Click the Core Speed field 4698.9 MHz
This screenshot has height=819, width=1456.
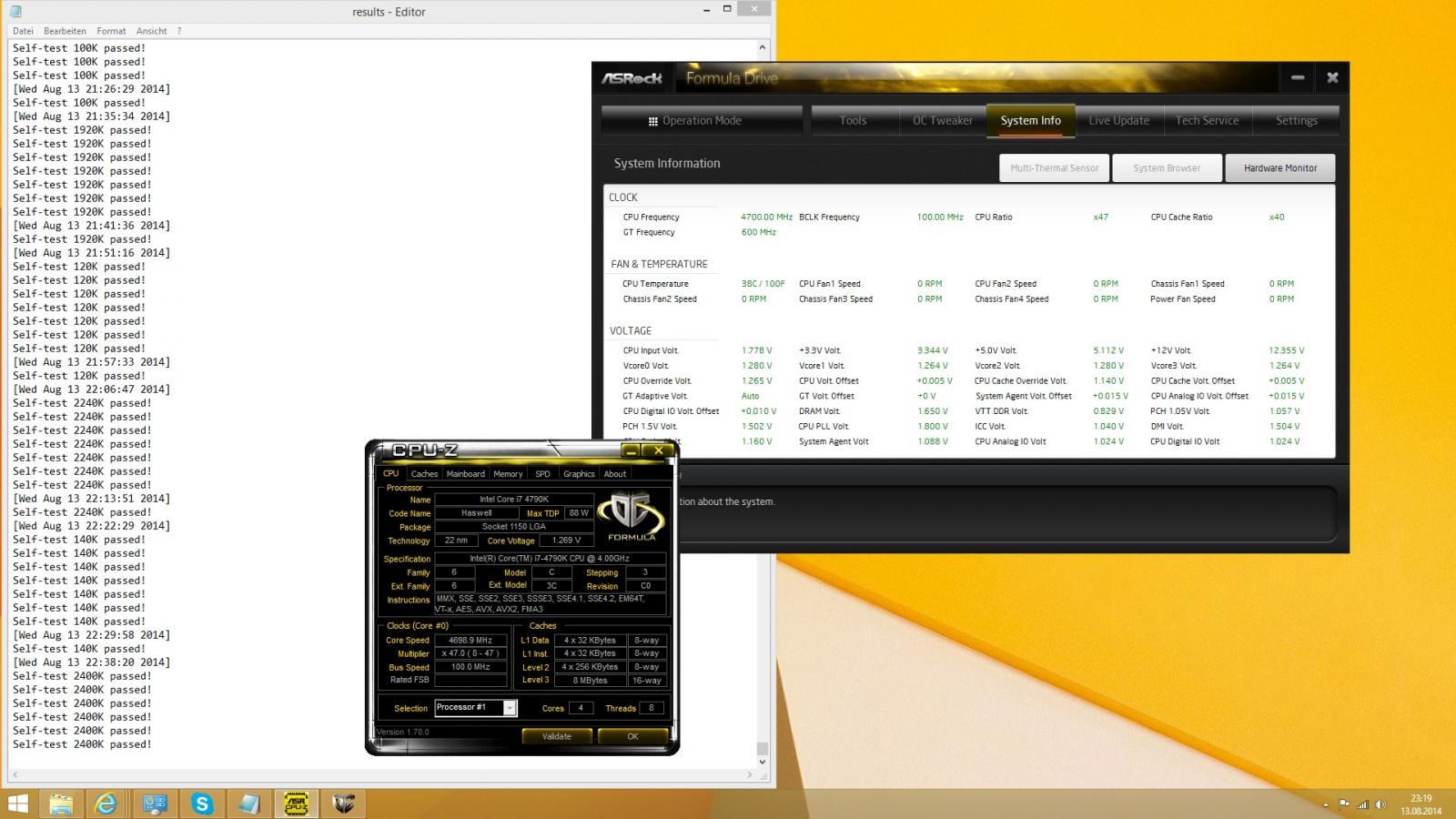[x=470, y=640]
